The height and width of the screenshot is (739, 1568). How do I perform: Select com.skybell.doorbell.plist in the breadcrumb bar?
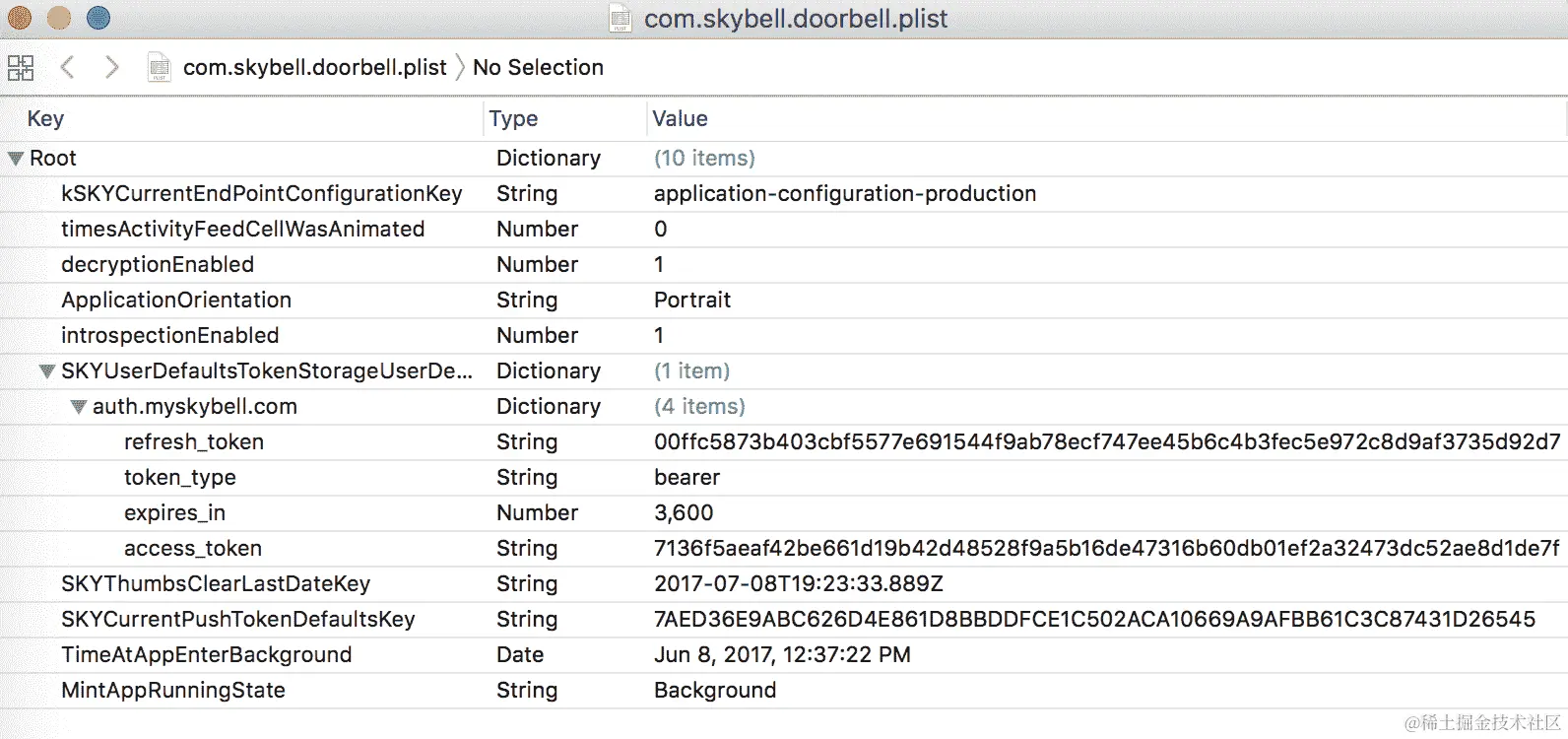(314, 67)
